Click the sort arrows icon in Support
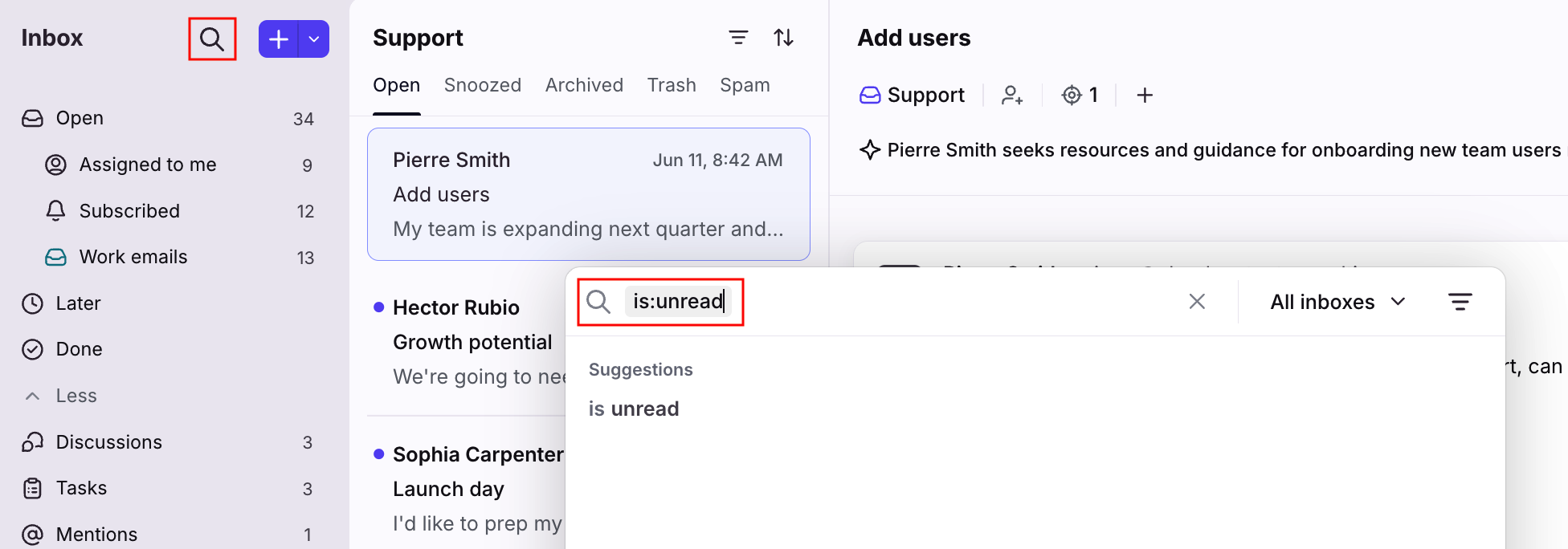Viewport: 1568px width, 549px height. coord(784,38)
